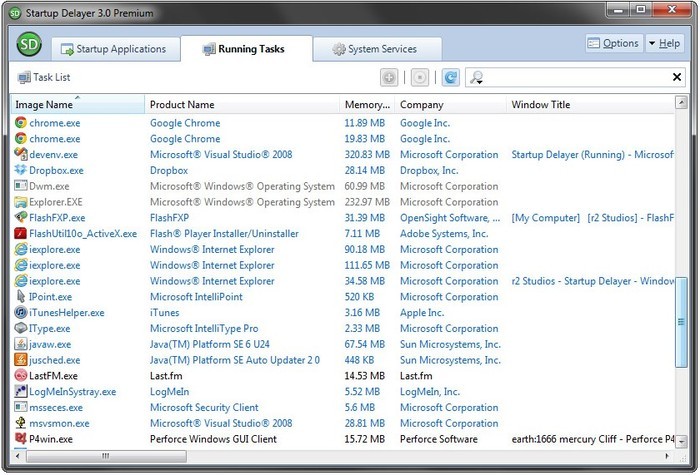
Task: Switch to the Startup Applications tab
Action: click(114, 49)
